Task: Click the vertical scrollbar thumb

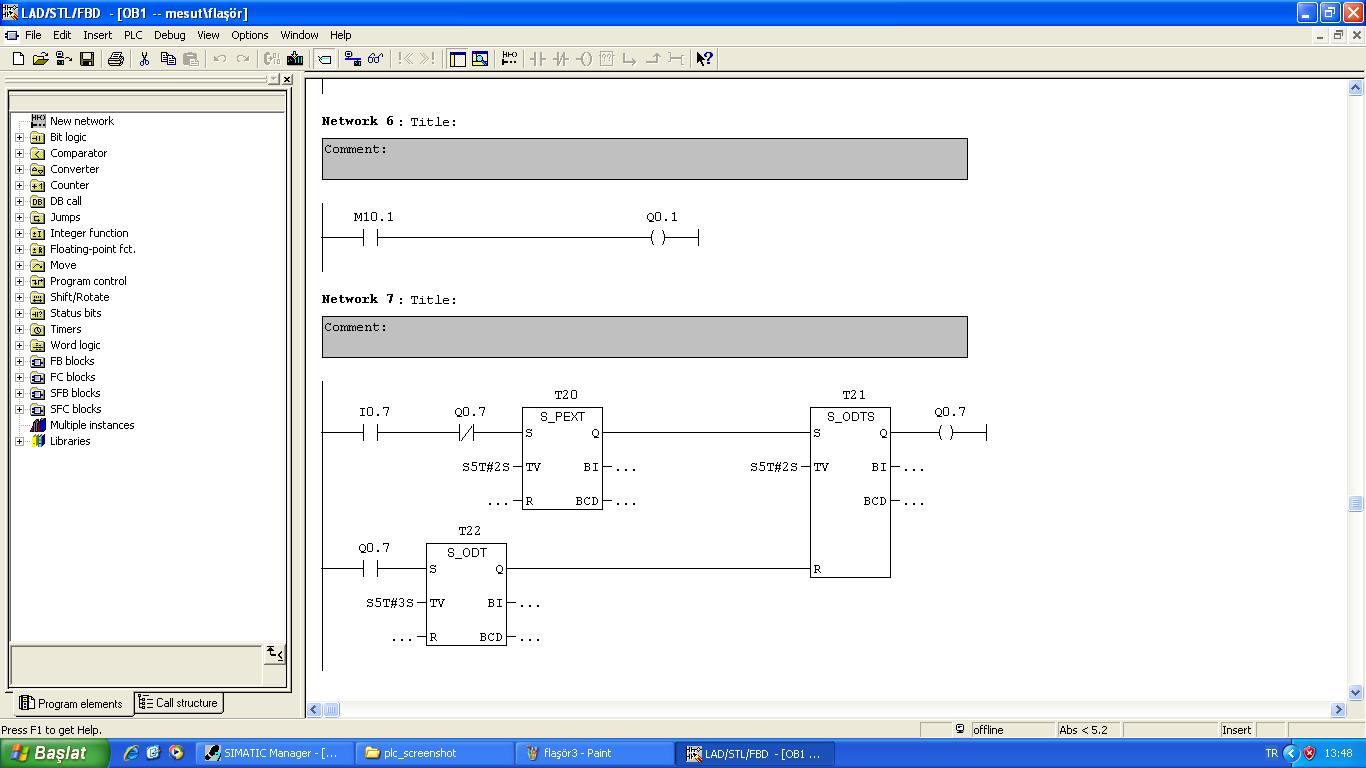Action: [1356, 504]
